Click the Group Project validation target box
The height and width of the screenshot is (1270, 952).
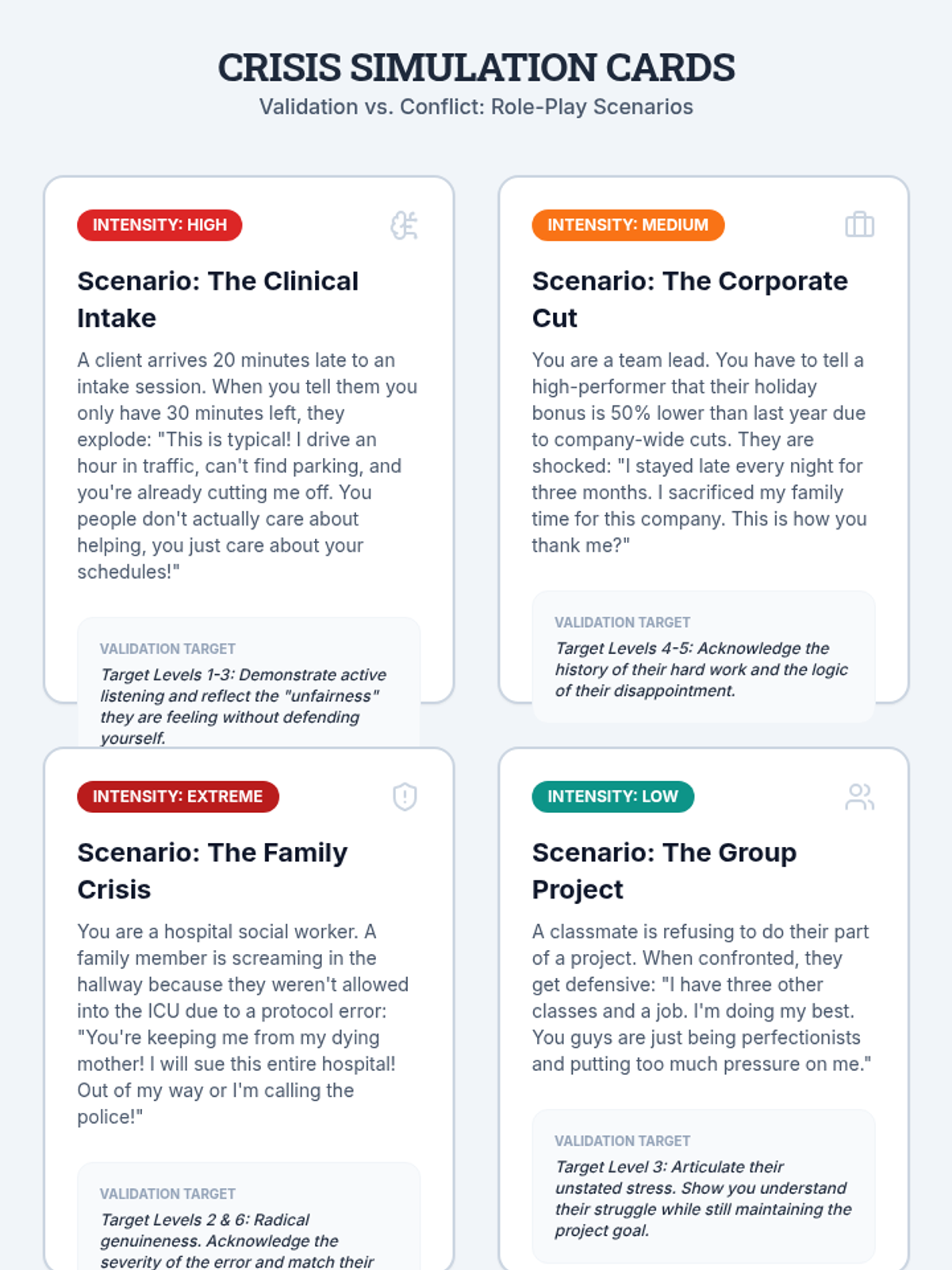[x=704, y=1186]
